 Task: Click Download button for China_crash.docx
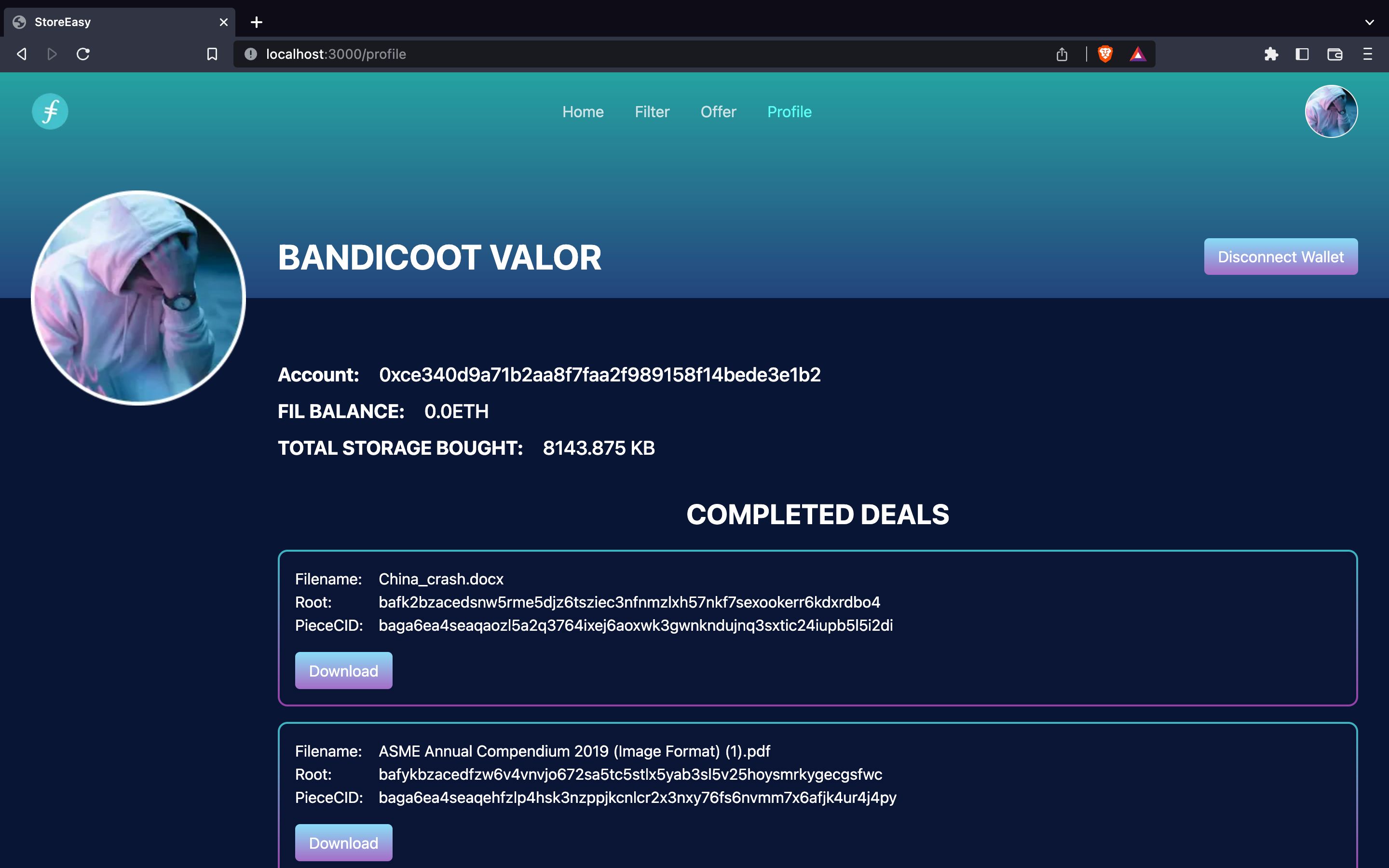click(344, 670)
